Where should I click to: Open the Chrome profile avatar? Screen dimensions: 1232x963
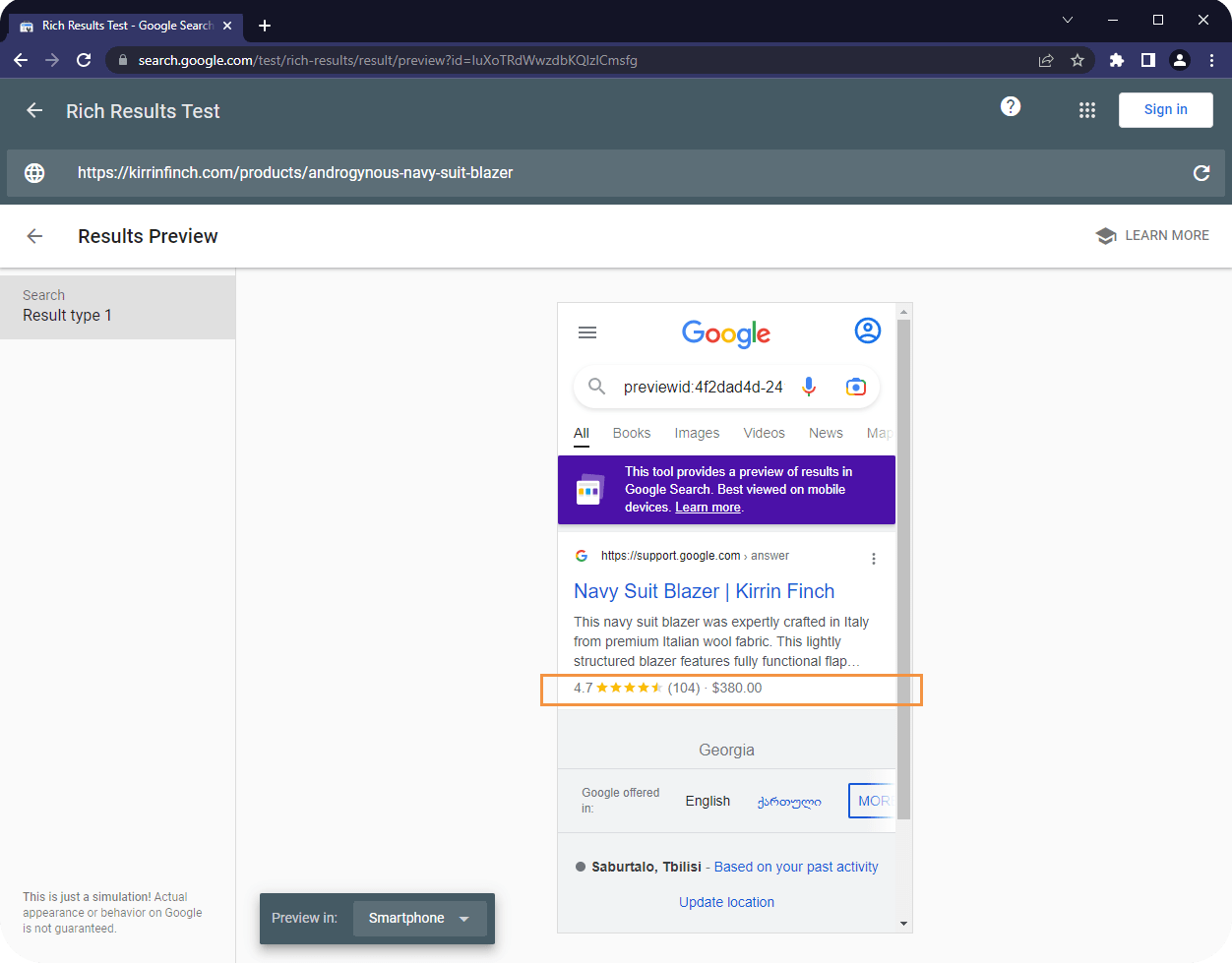click(1180, 60)
